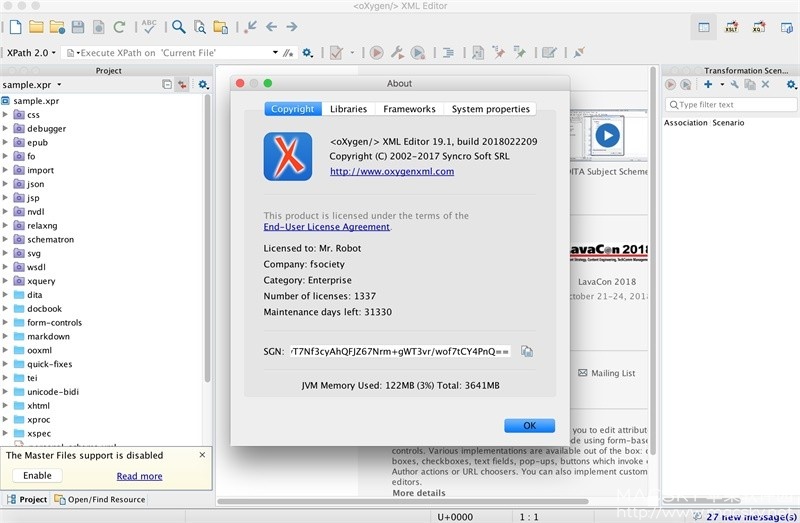Save the file with the floppy disk icon
Screen dimensions: 800x523
(x=78, y=27)
